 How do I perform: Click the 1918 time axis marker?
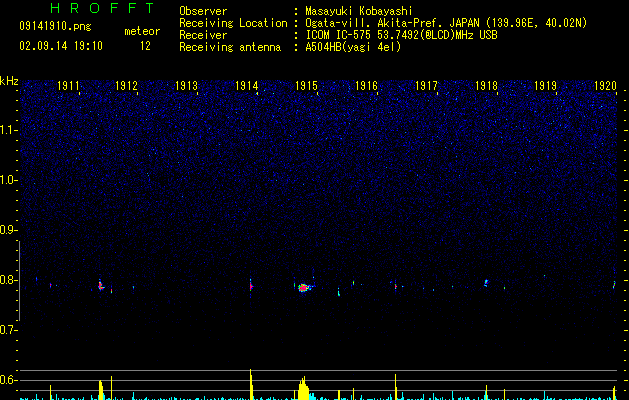pos(486,86)
